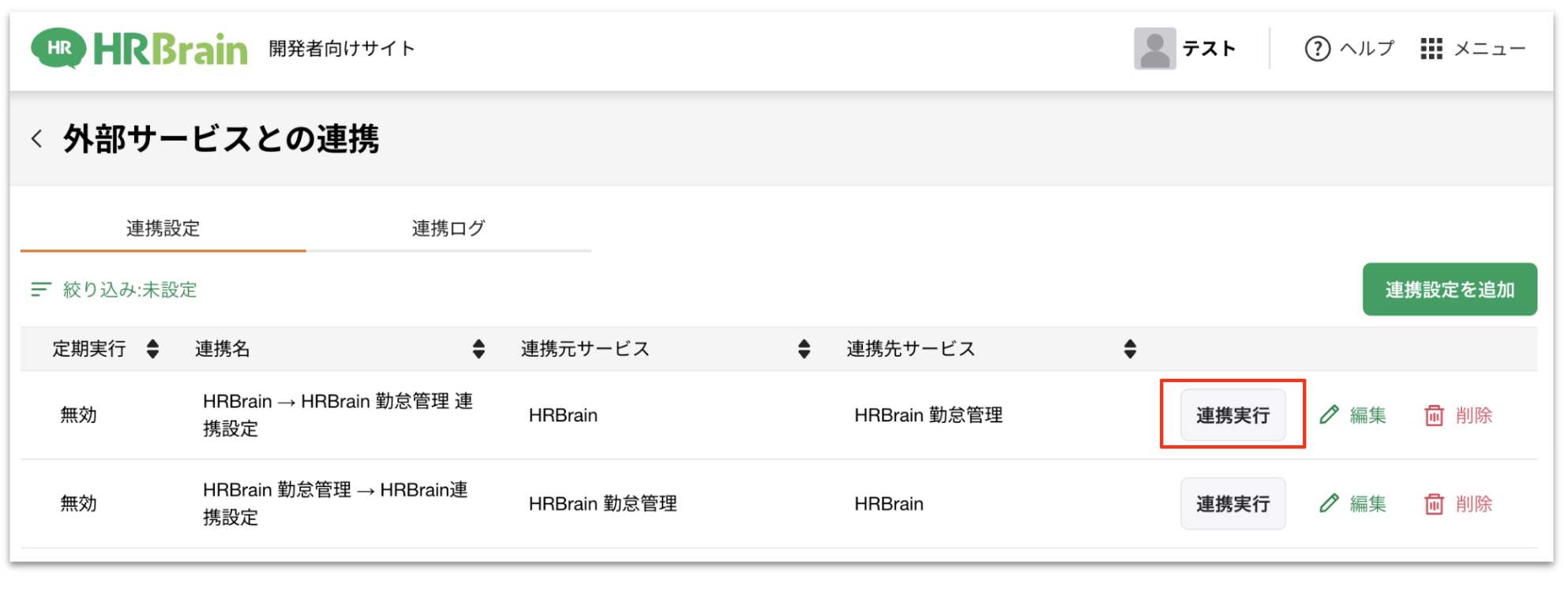Sort by 定期実行 column arrows
The width and height of the screenshot is (1568, 592).
pyautogui.click(x=153, y=349)
